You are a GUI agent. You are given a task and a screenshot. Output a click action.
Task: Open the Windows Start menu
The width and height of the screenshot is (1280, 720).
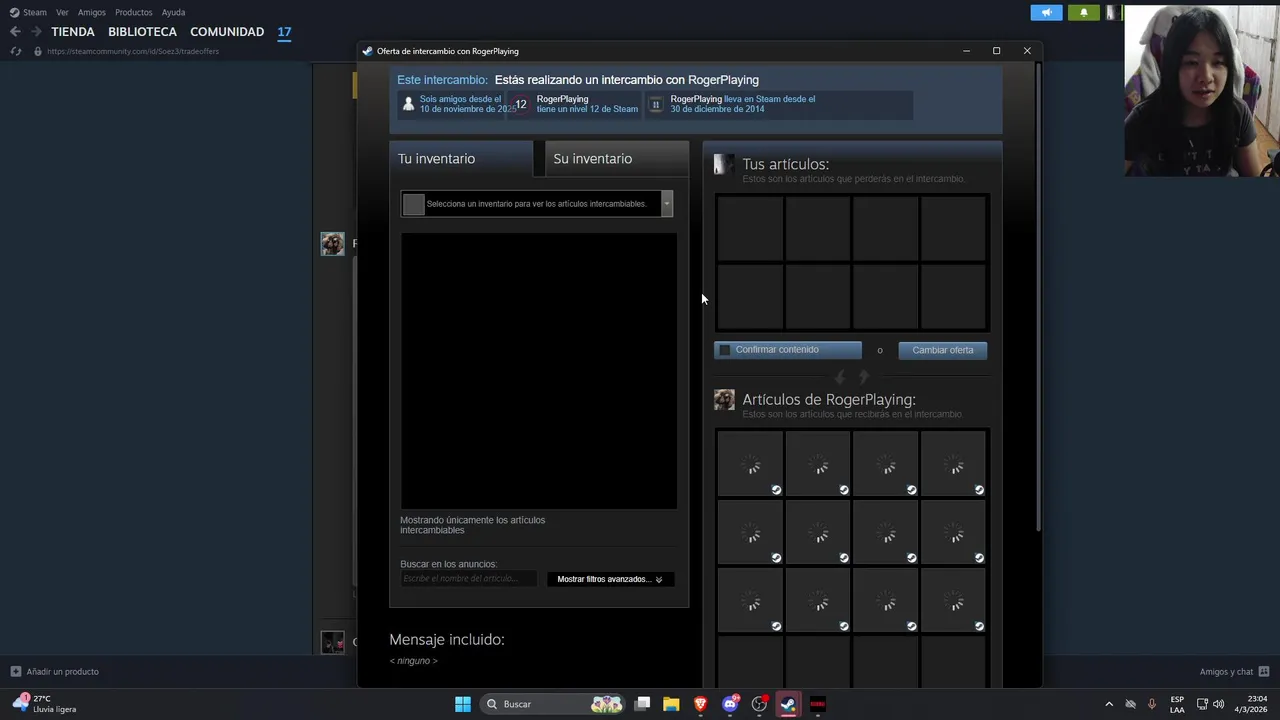click(463, 704)
